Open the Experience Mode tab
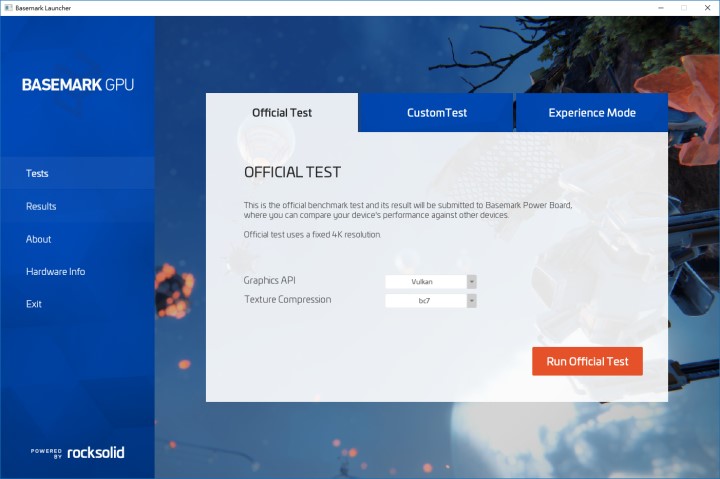Screen dimensions: 720x479 [591, 113]
